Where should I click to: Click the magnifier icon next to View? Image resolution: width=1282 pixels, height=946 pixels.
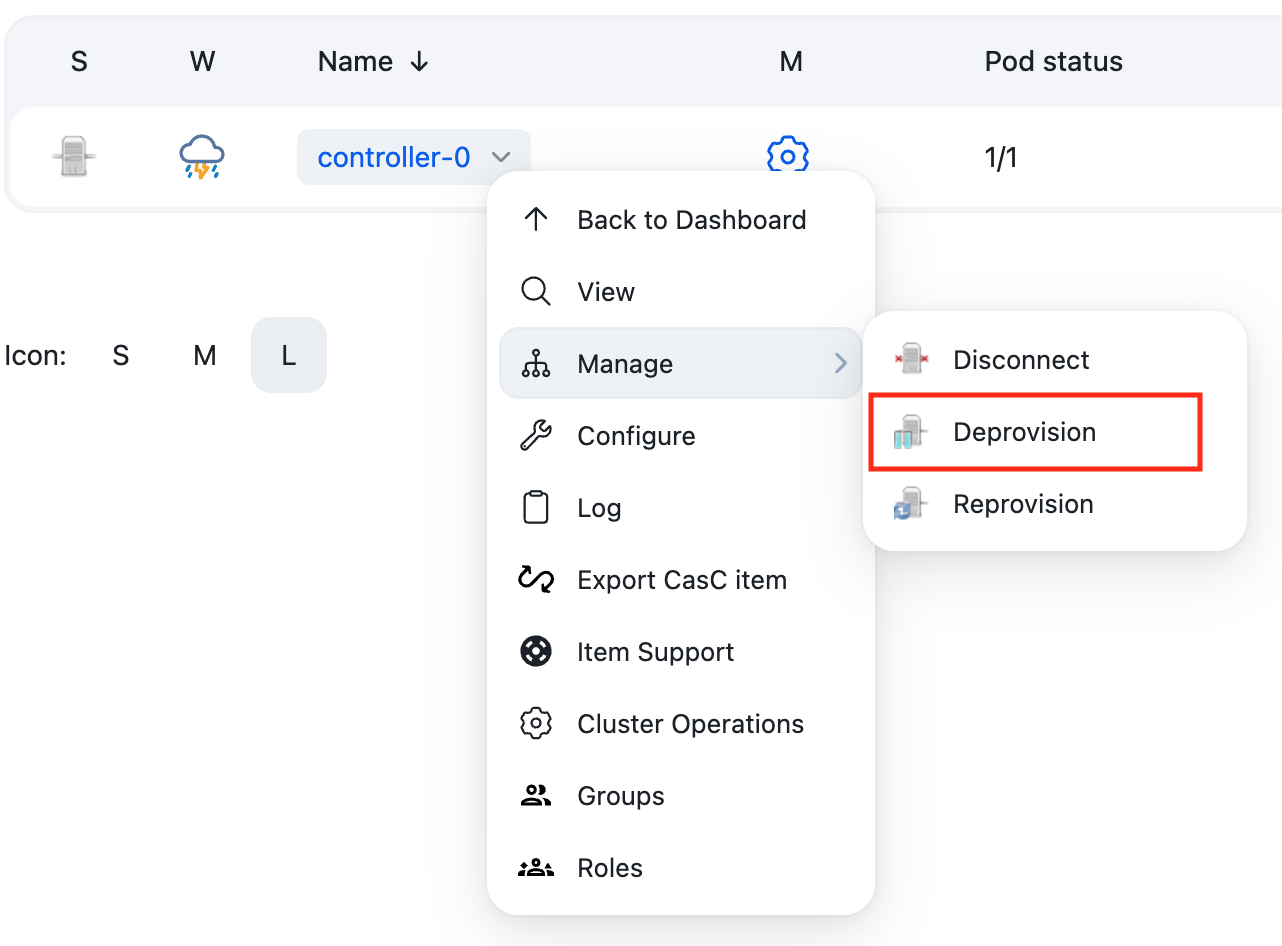(536, 292)
